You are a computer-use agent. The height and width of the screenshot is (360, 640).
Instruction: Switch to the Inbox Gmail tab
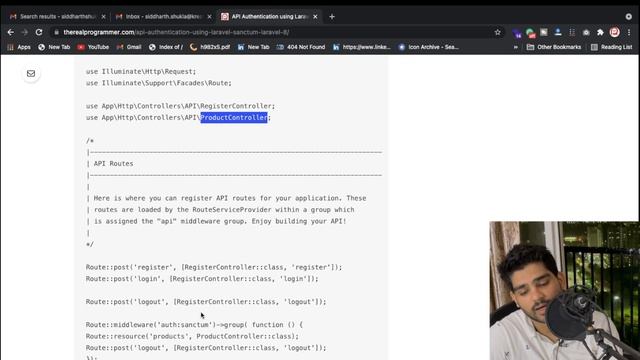click(163, 17)
